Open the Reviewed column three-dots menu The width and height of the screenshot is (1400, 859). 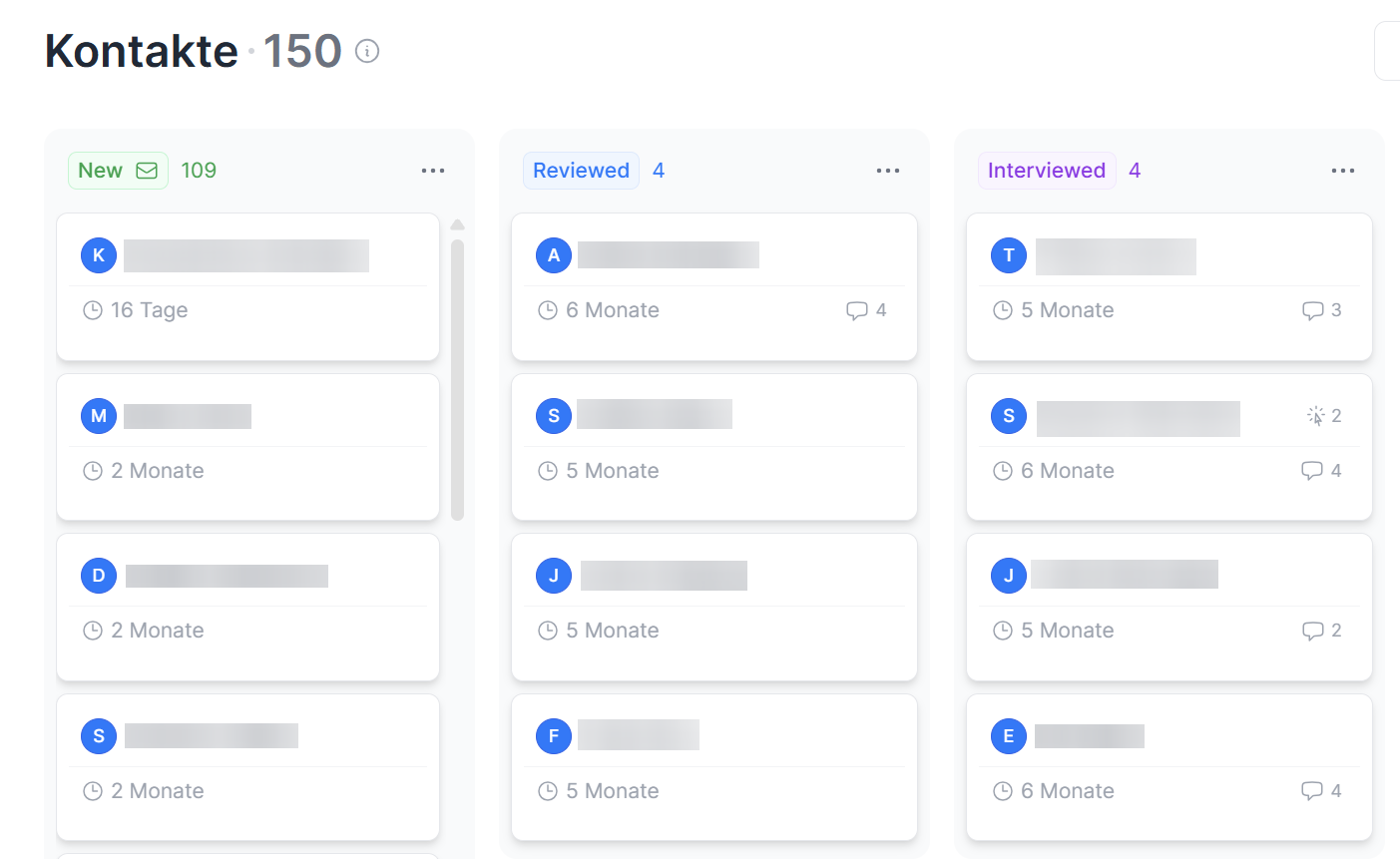888,171
